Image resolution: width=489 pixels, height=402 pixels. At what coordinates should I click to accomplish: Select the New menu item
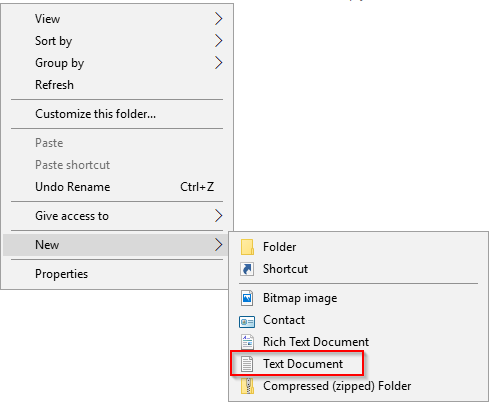[x=115, y=245]
